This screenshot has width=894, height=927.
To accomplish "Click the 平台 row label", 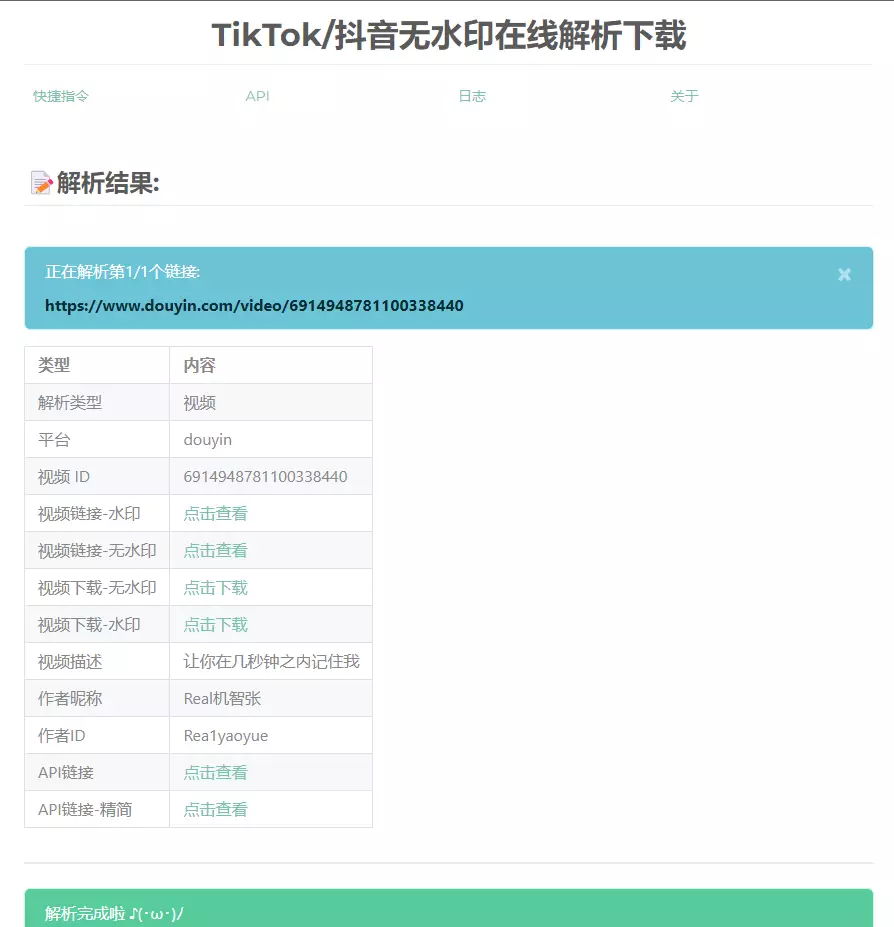I will (x=54, y=440).
